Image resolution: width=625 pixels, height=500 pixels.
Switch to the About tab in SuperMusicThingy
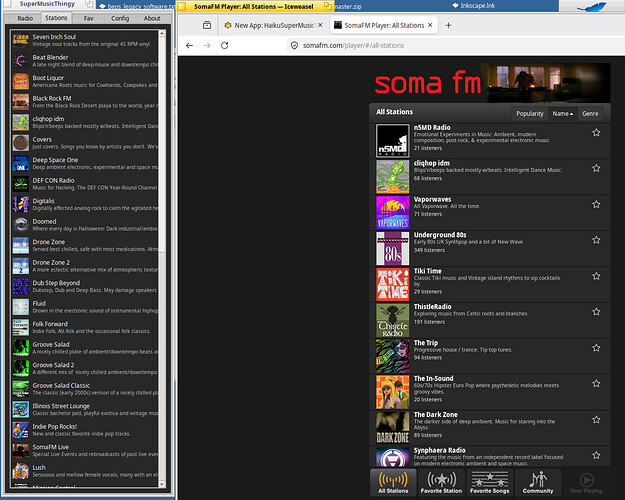(152, 18)
